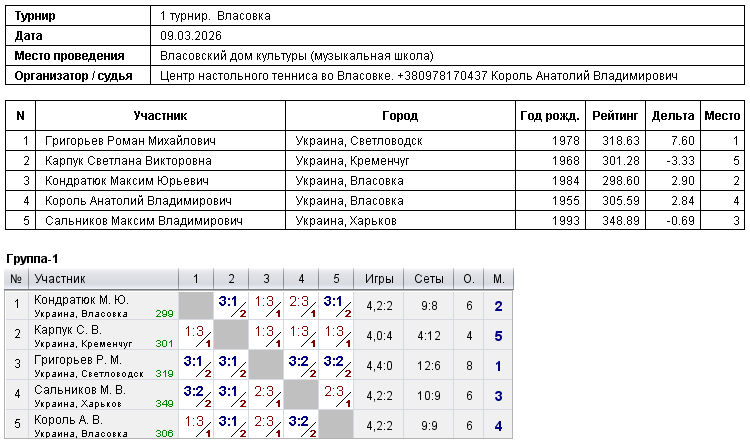This screenshot has width=750, height=444.
Task: Click rating value 301.28
Action: click(621, 161)
